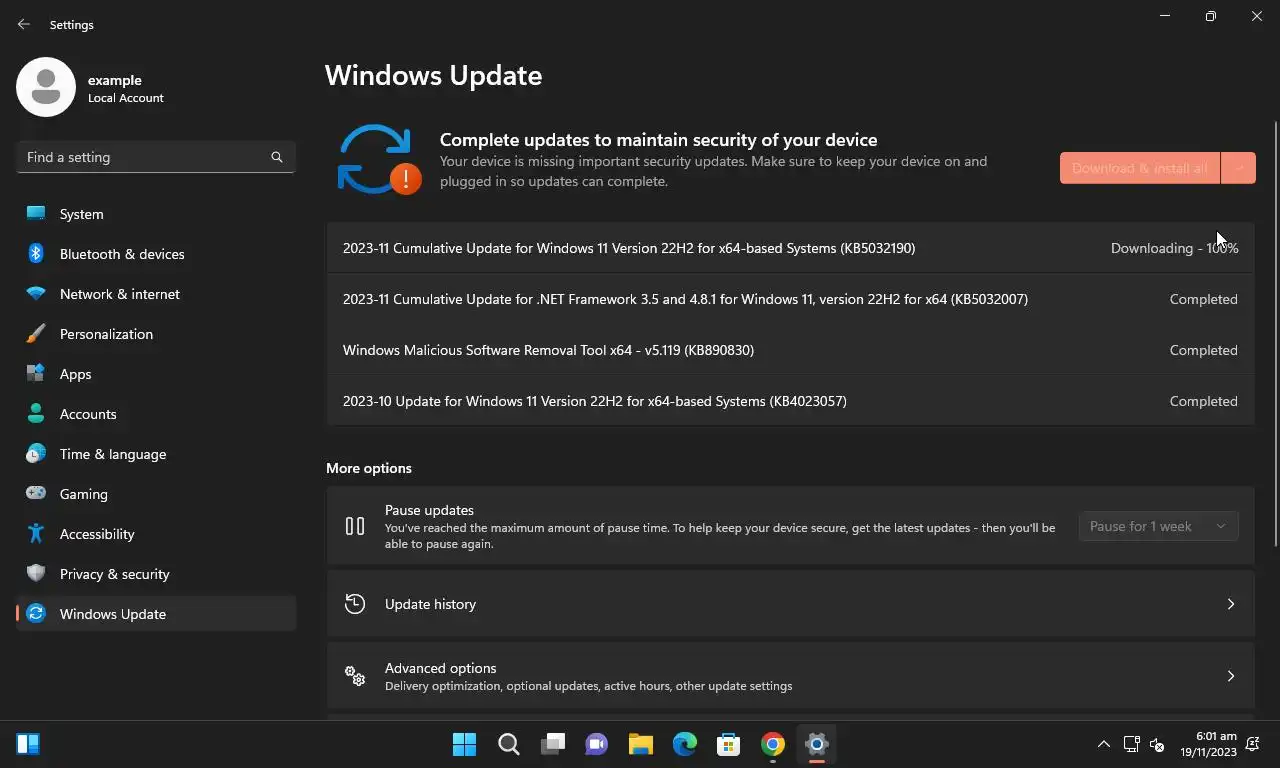Viewport: 1280px width, 768px height.
Task: Open the notification center bell icon
Action: 1253,744
